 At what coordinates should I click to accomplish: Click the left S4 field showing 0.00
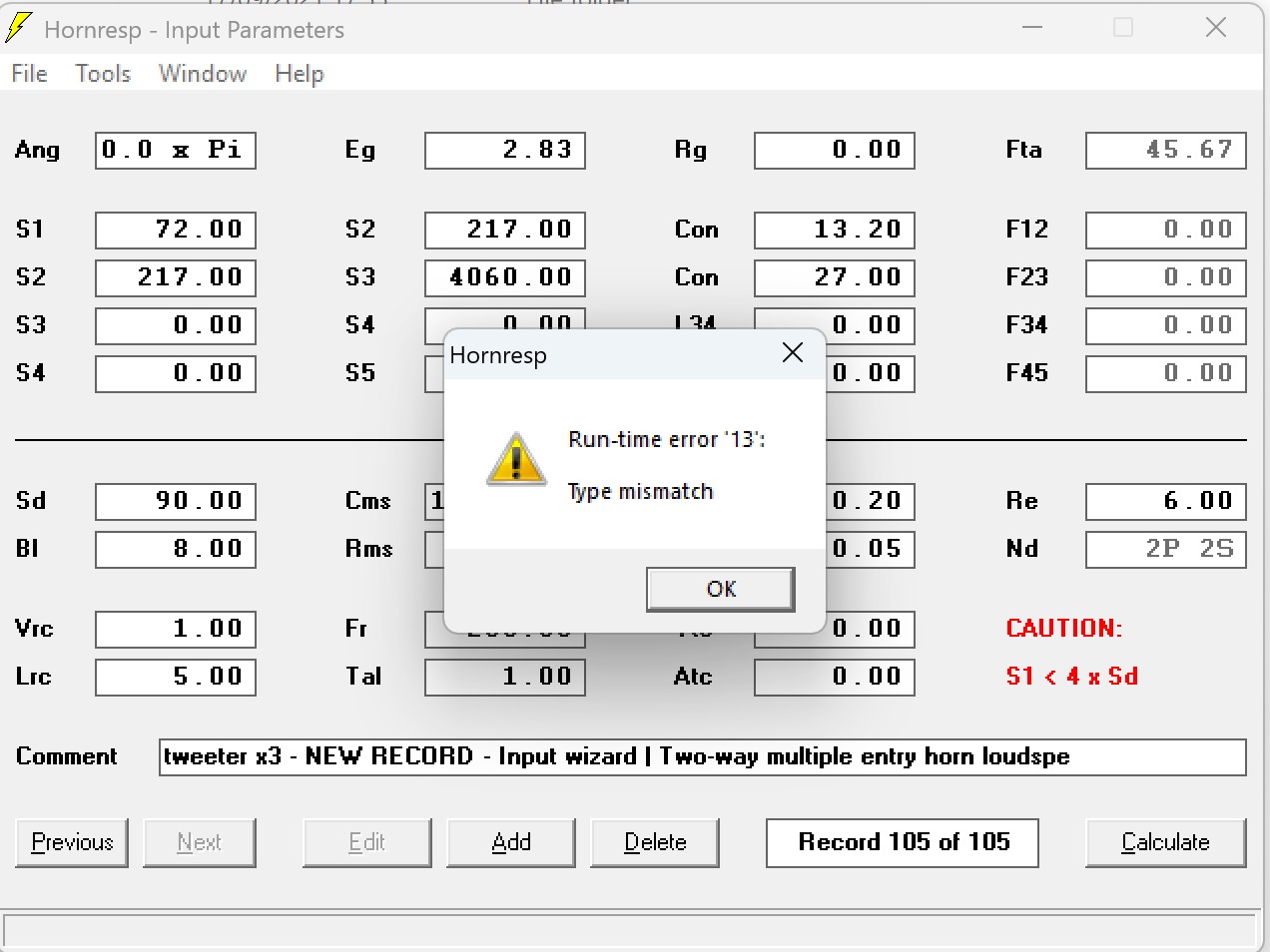pos(176,373)
